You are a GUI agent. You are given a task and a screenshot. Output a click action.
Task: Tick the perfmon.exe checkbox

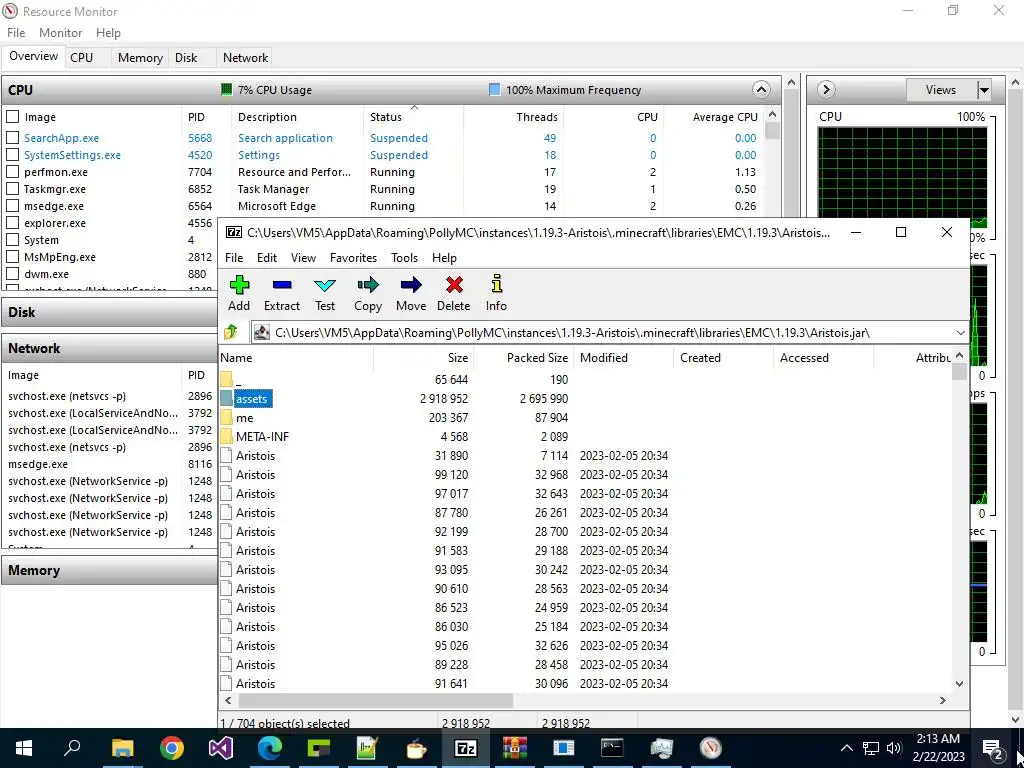click(x=12, y=172)
